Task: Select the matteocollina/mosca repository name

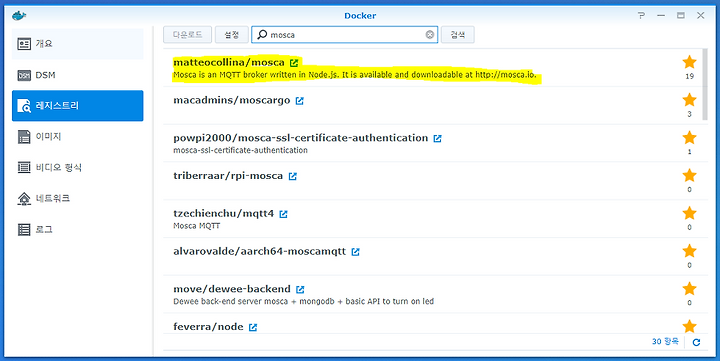Action: pos(229,62)
